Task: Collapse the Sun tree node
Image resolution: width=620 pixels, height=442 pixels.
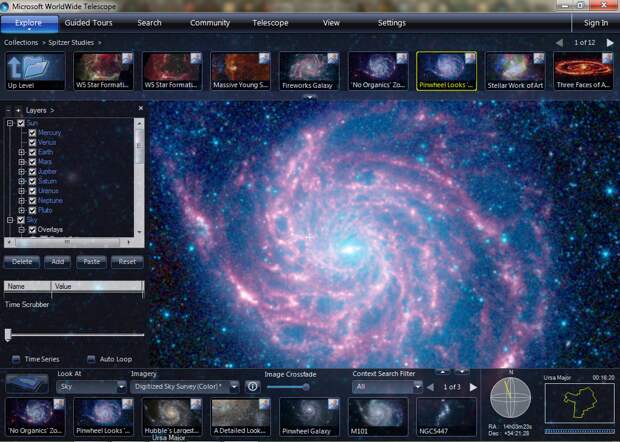Action: pyautogui.click(x=10, y=123)
